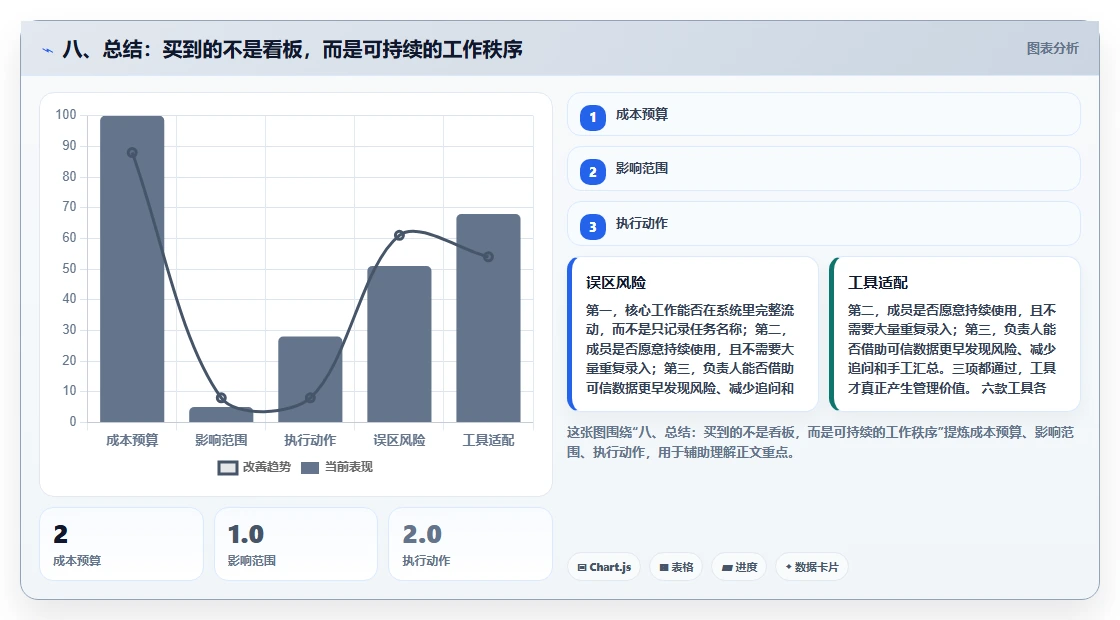The image size is (1120, 620).
Task: Open the 成本预算 list item
Action: pyautogui.click(x=824, y=114)
